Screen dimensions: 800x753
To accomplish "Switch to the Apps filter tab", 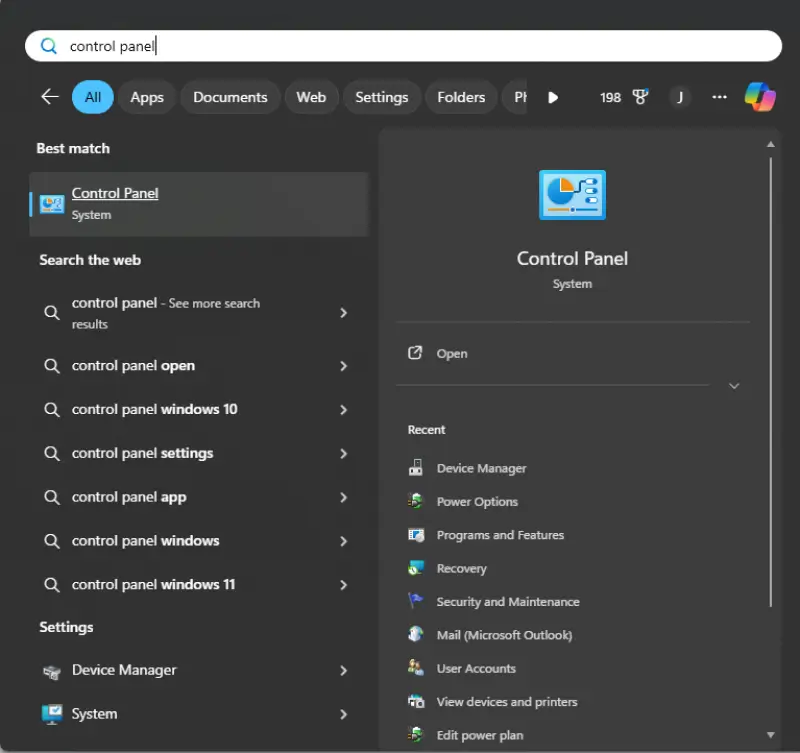I will click(147, 97).
